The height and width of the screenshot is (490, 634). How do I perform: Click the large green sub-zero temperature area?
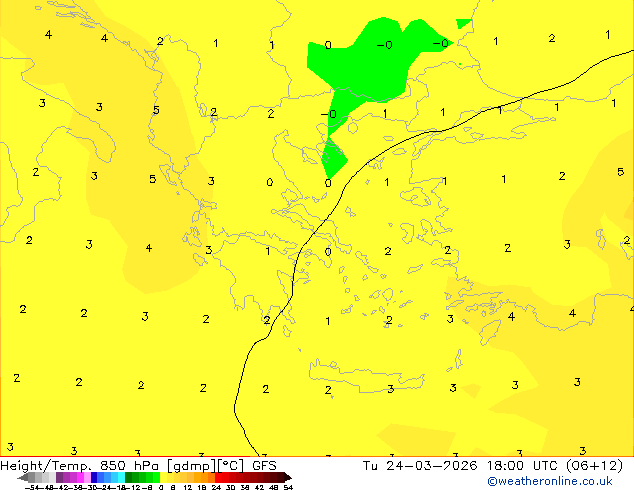click(x=370, y=62)
